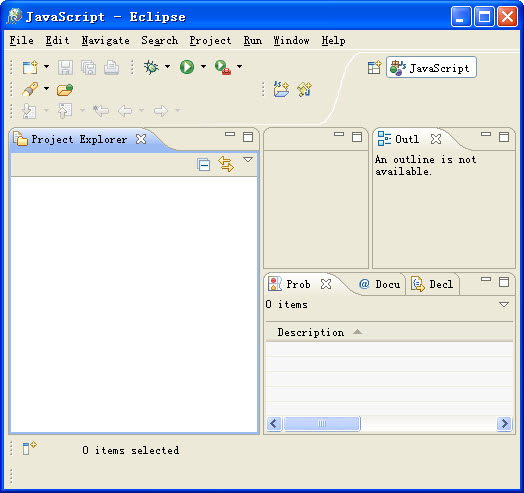Open the External Tools dropdown arrow

[239, 67]
